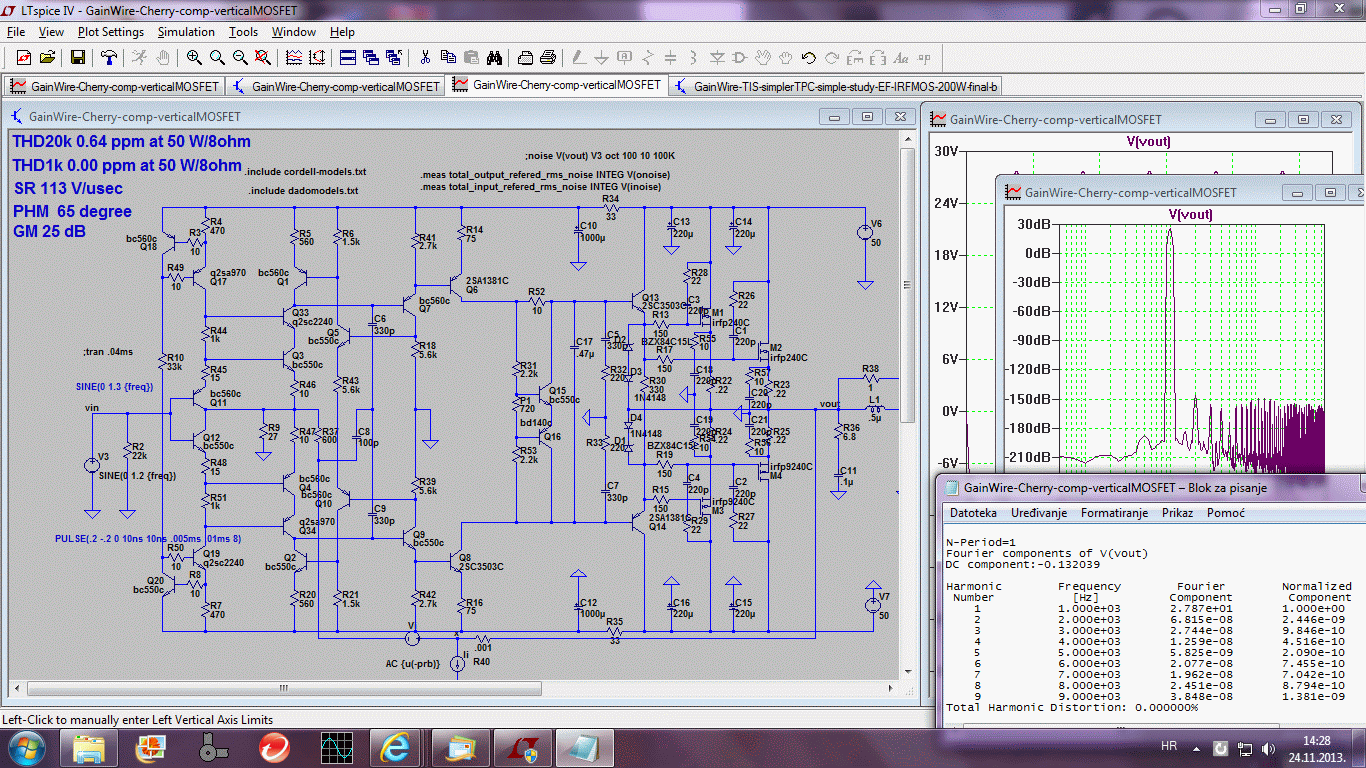1366x768 pixels.
Task: Click the 'PHM 65 degree' comment
Action: pyautogui.click(x=72, y=212)
